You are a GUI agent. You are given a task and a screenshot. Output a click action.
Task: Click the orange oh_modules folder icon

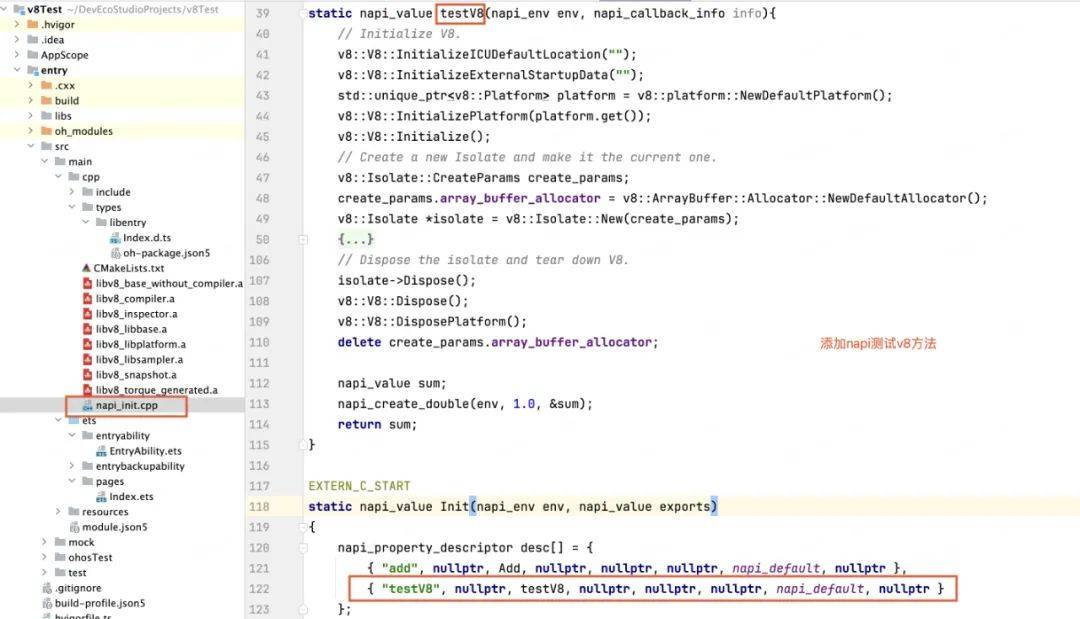pyautogui.click(x=47, y=131)
